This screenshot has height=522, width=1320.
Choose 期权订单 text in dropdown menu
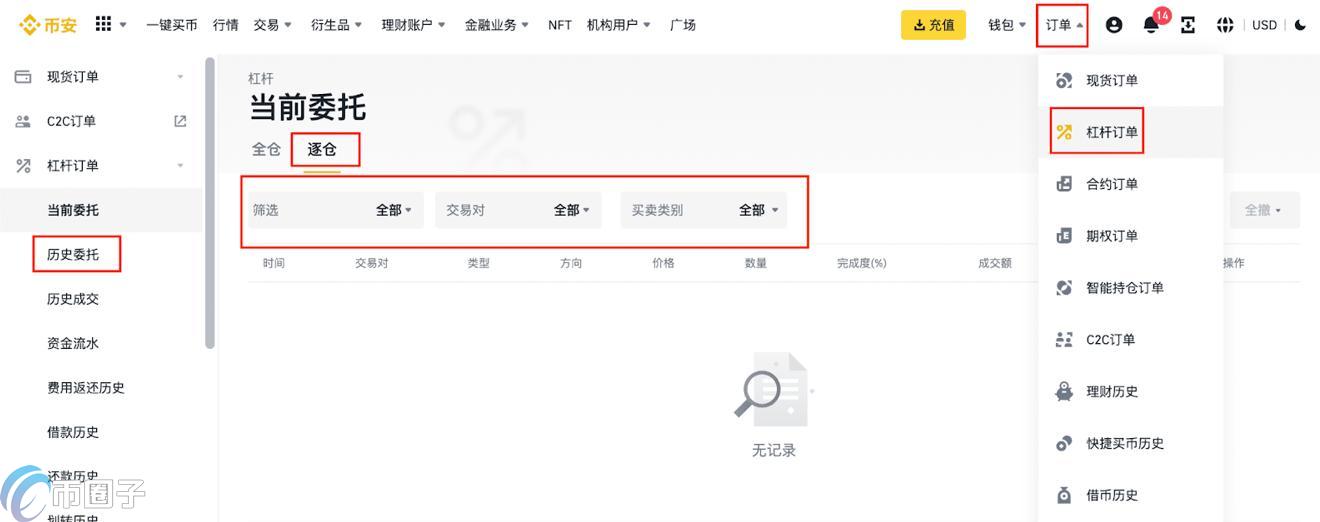pyautogui.click(x=1112, y=236)
